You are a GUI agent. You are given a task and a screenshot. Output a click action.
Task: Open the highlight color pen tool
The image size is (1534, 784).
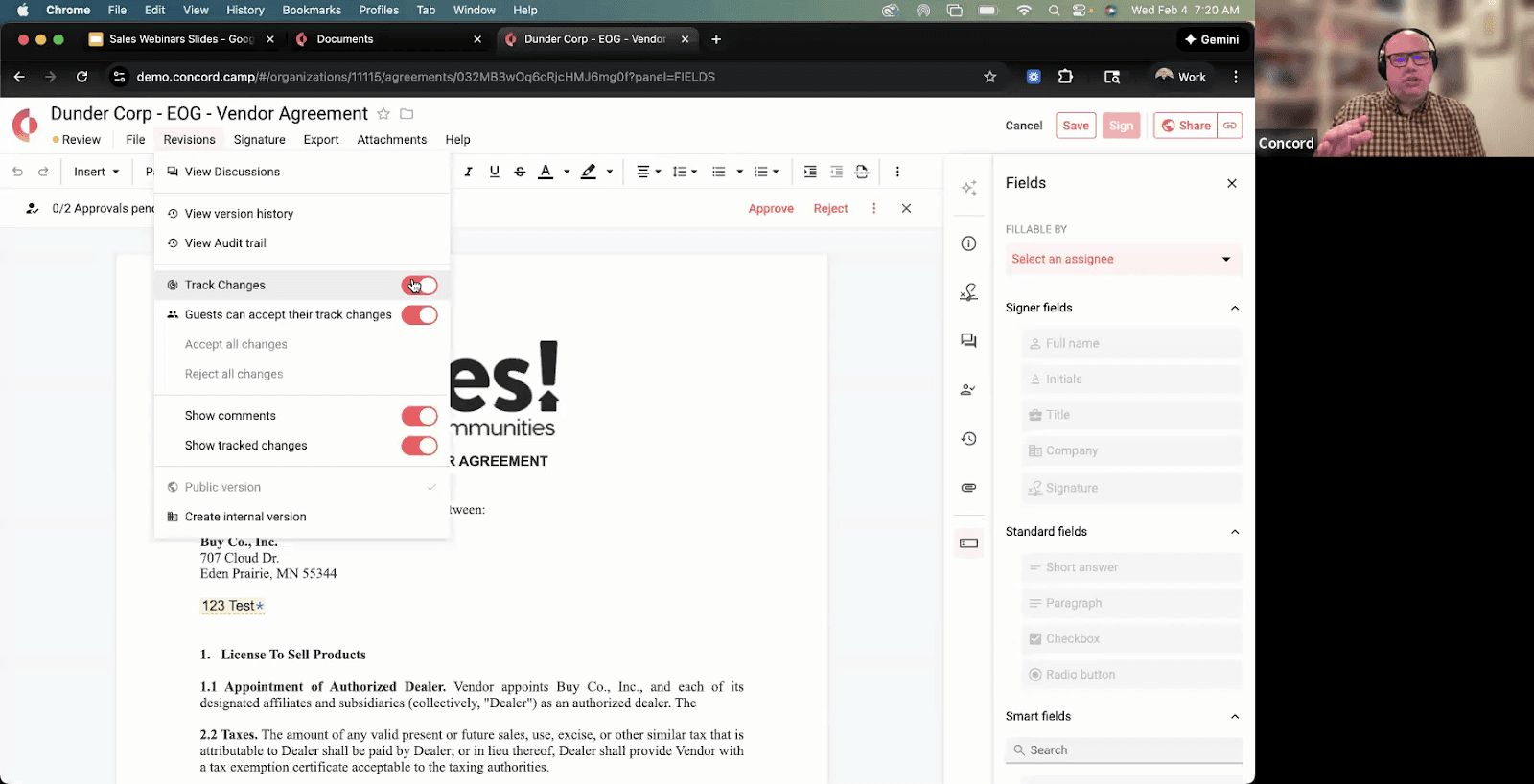coord(589,172)
